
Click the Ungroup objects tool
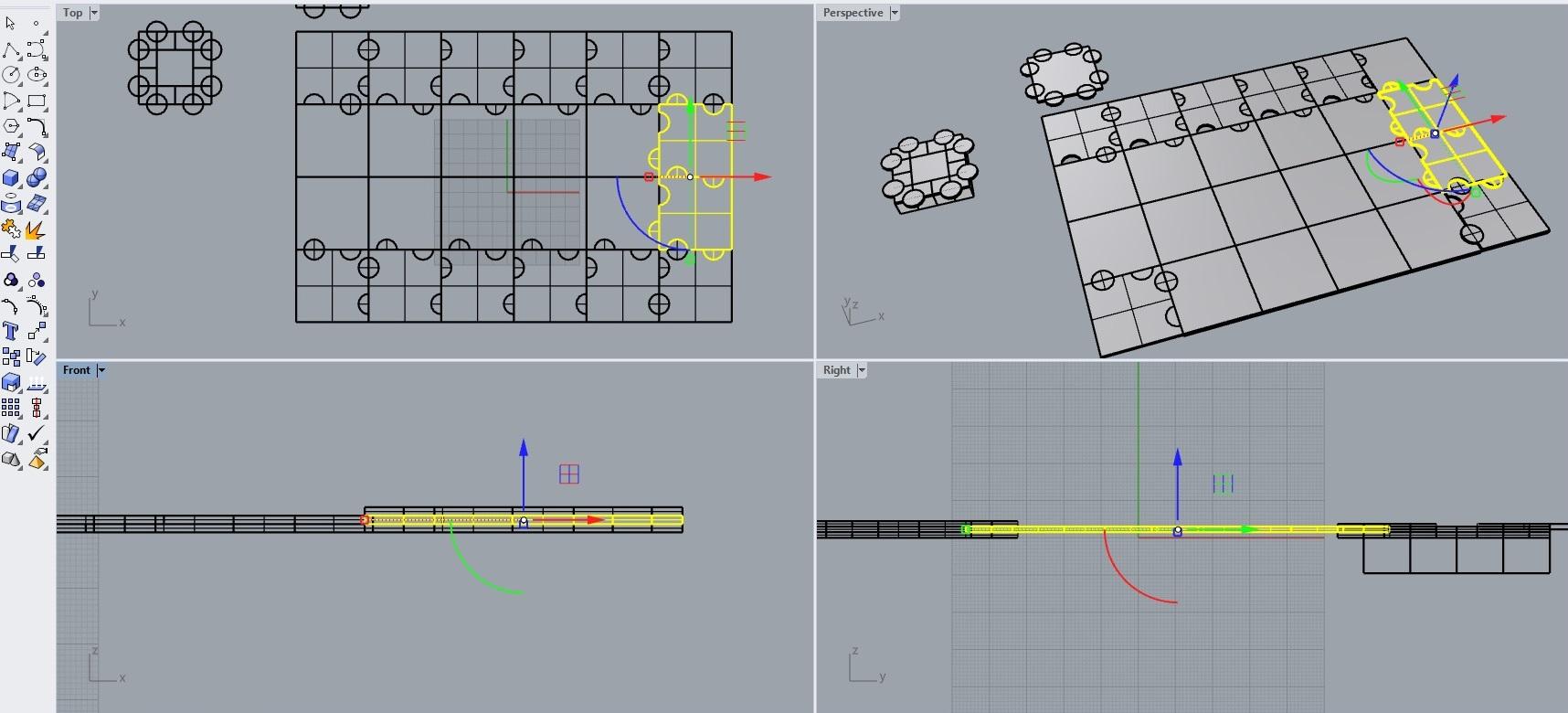pos(37,280)
